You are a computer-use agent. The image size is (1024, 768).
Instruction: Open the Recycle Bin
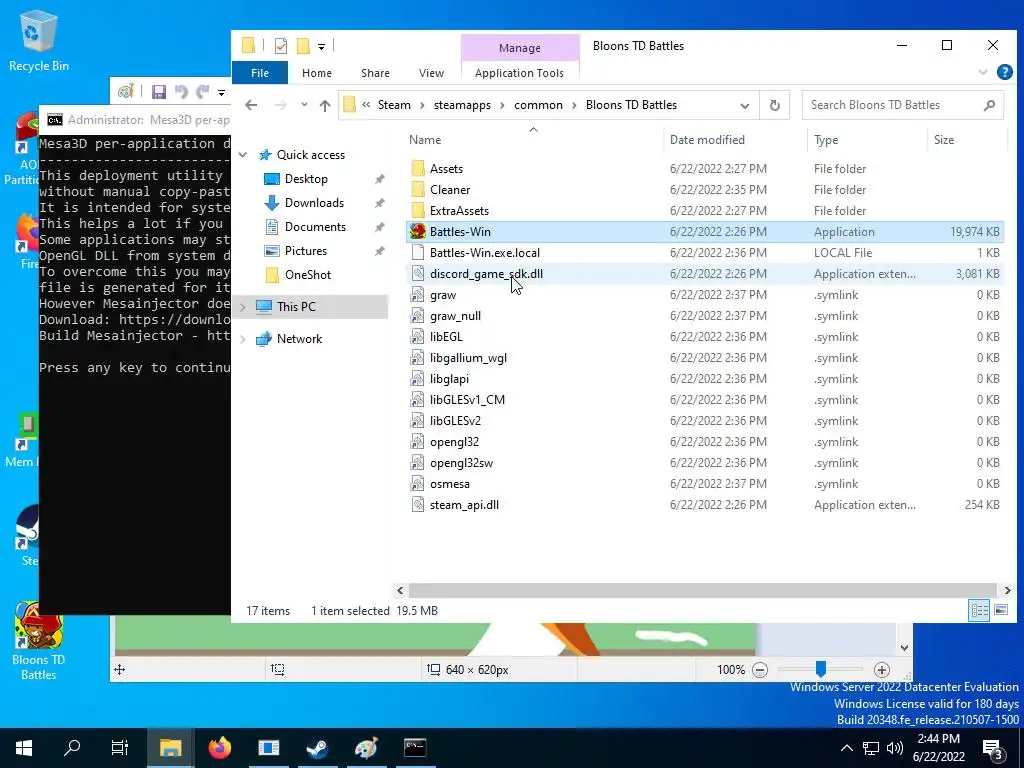(38, 40)
